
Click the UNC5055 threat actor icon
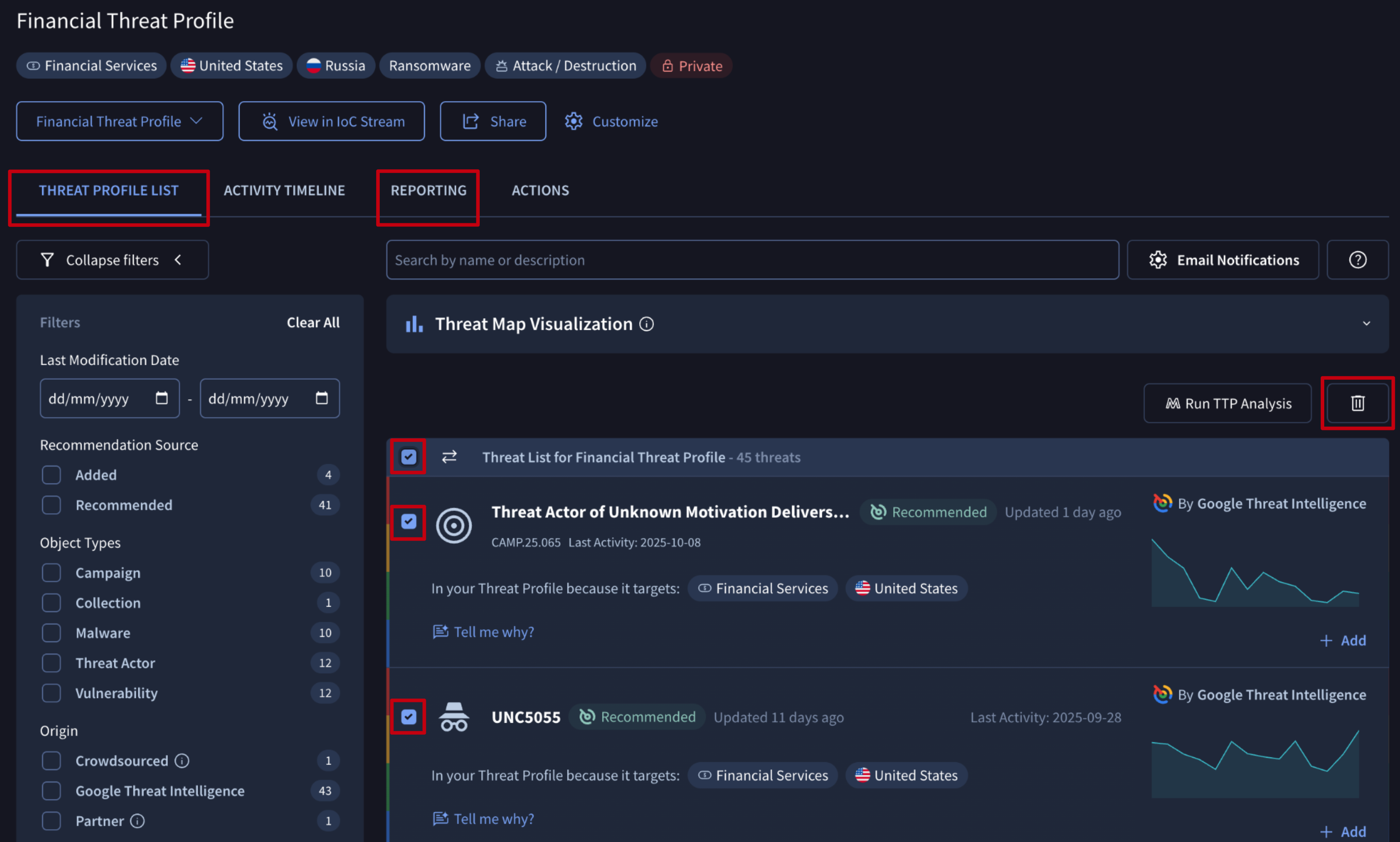coord(454,717)
